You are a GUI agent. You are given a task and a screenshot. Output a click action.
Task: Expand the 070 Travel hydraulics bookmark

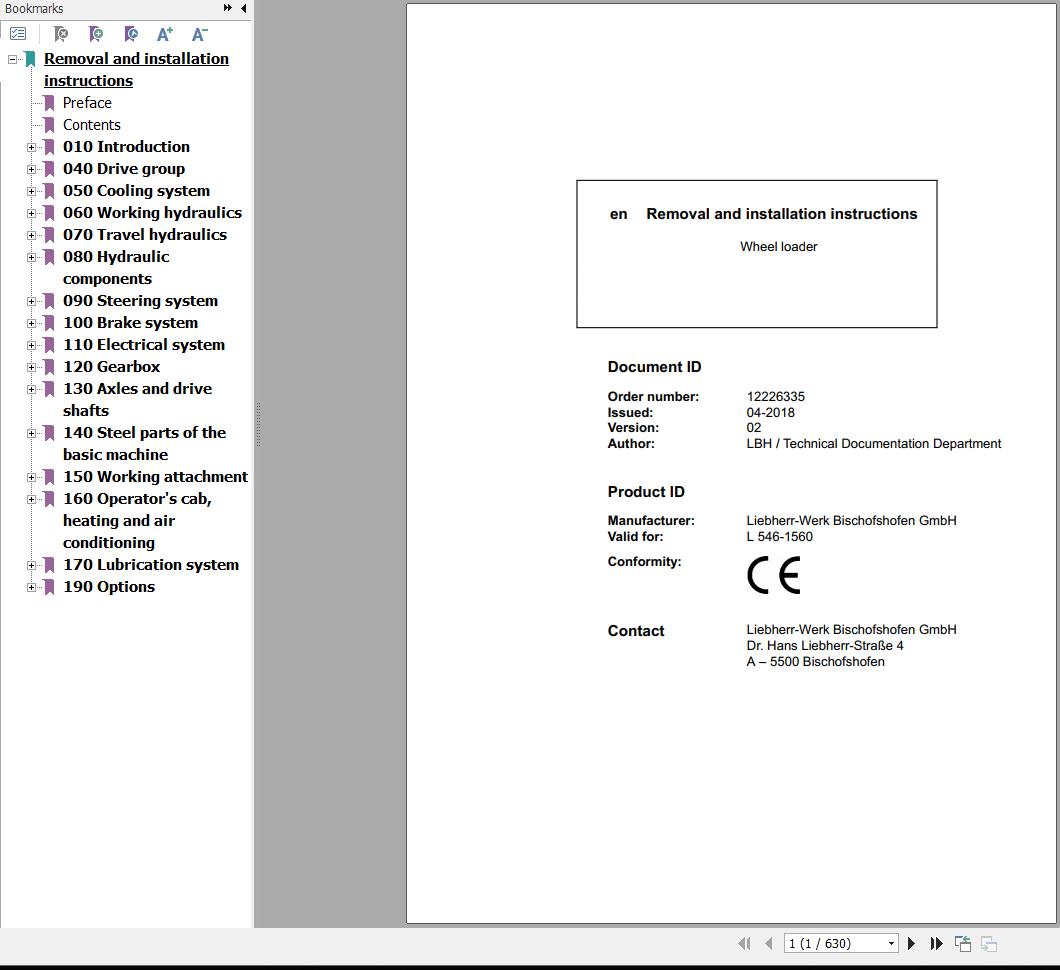click(x=31, y=235)
